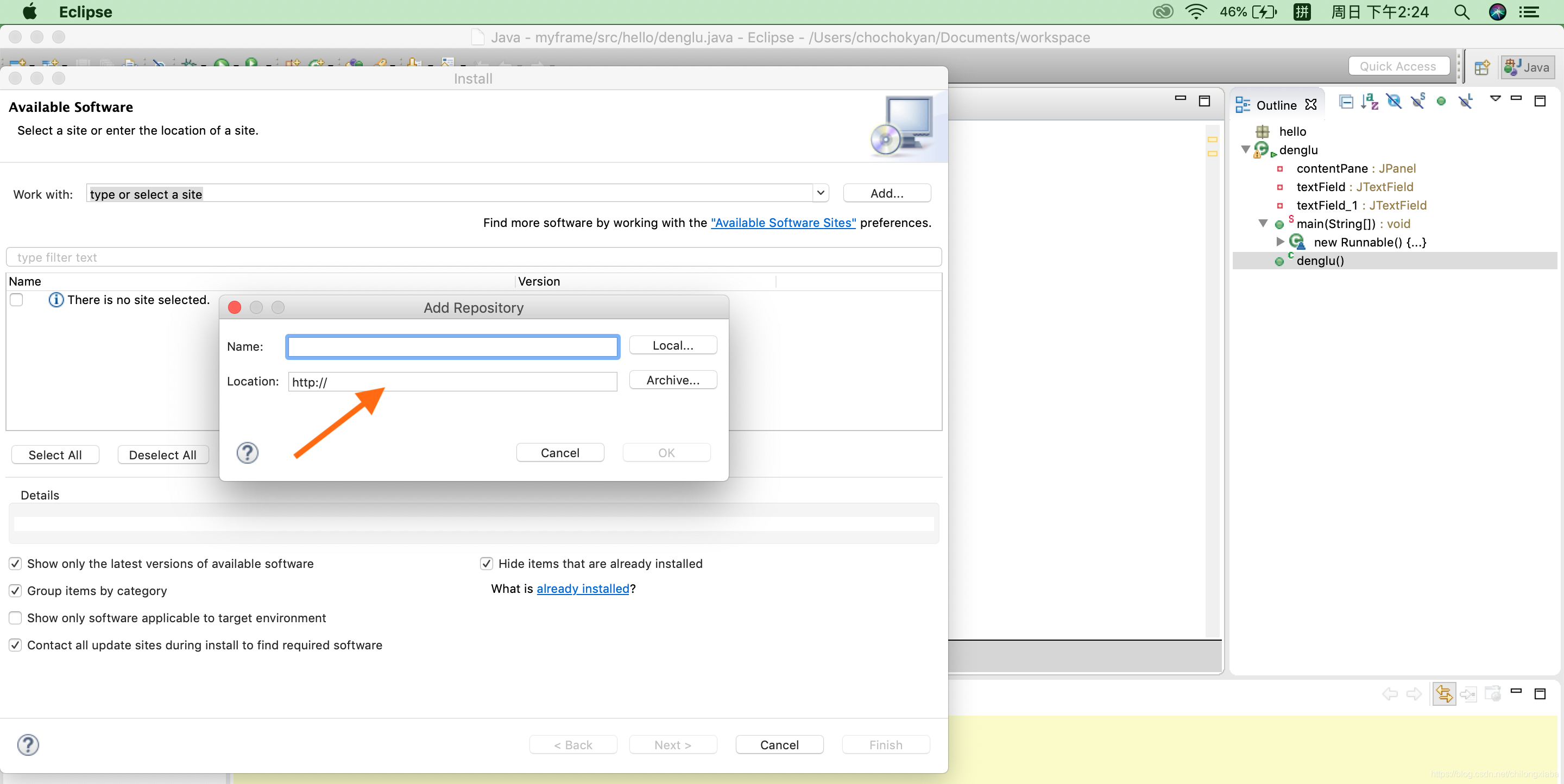Toggle Group items by category checkbox
The image size is (1564, 784).
tap(16, 591)
